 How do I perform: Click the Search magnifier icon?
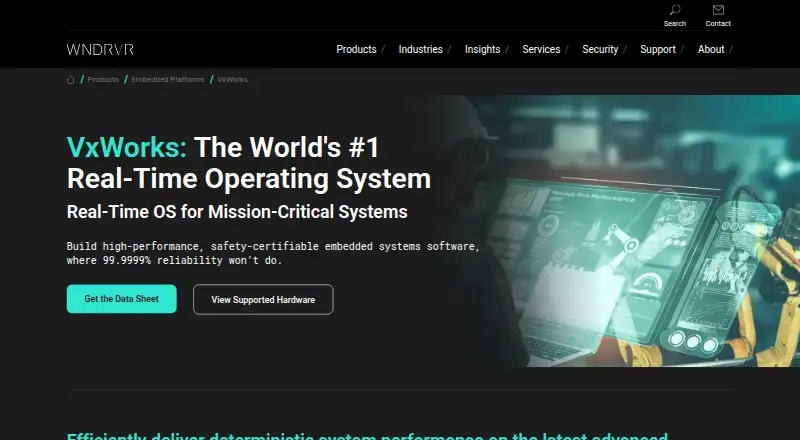tap(674, 10)
